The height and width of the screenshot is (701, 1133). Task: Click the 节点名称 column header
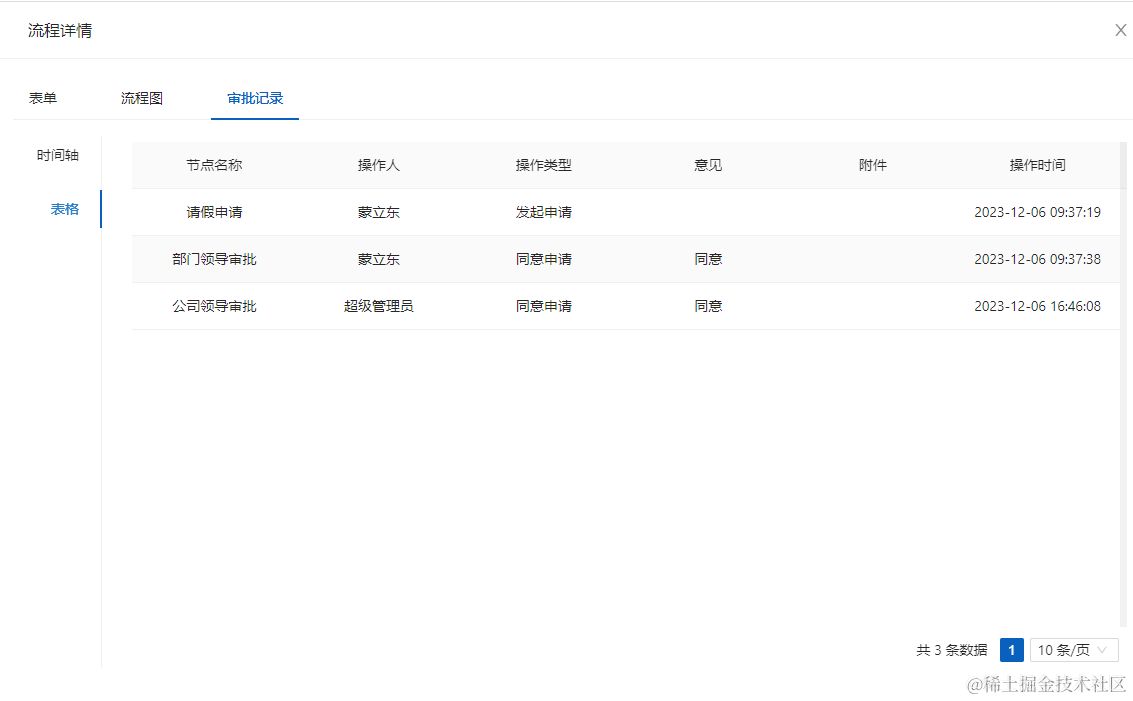[214, 165]
